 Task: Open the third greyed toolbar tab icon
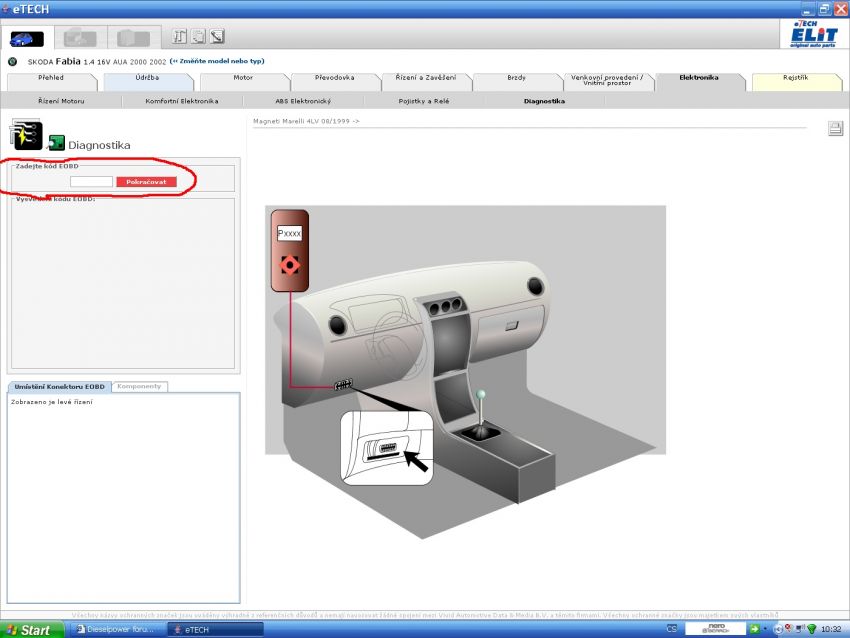click(133, 38)
